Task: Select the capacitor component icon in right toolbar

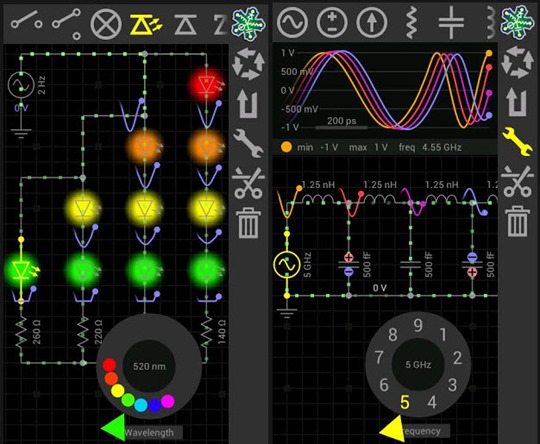Action: pyautogui.click(x=451, y=23)
